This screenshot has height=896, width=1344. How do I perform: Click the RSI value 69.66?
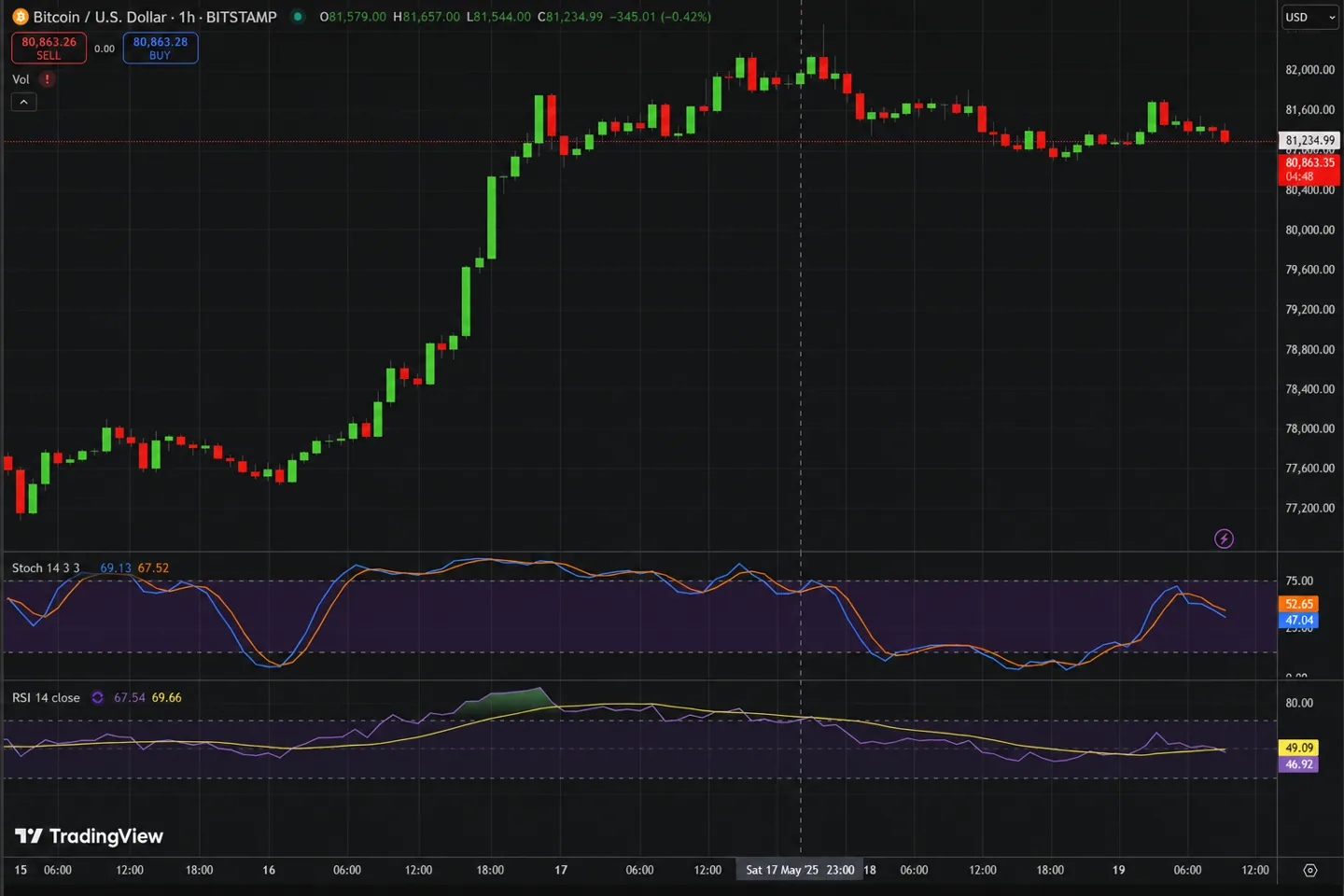tap(166, 697)
